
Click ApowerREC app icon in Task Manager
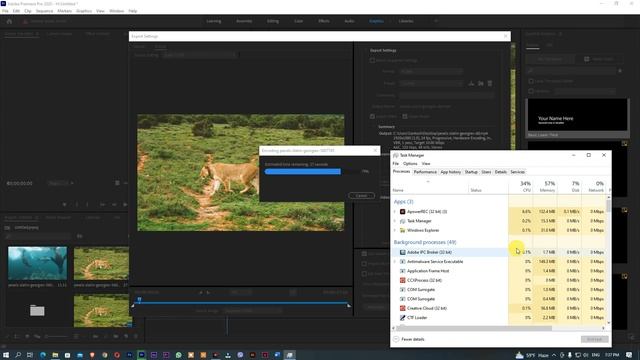pyautogui.click(x=402, y=211)
